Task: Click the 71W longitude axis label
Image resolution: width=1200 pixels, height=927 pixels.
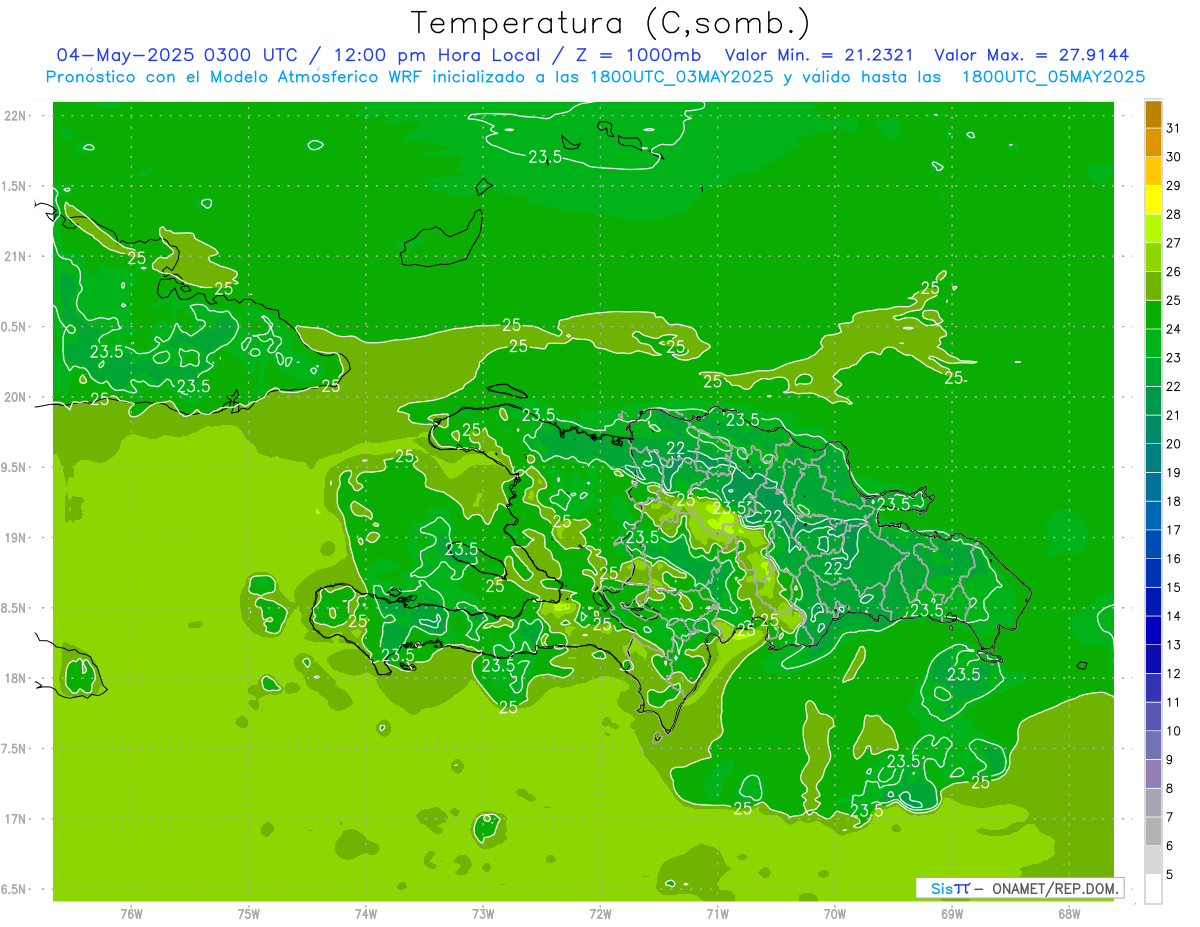Action: tap(717, 913)
